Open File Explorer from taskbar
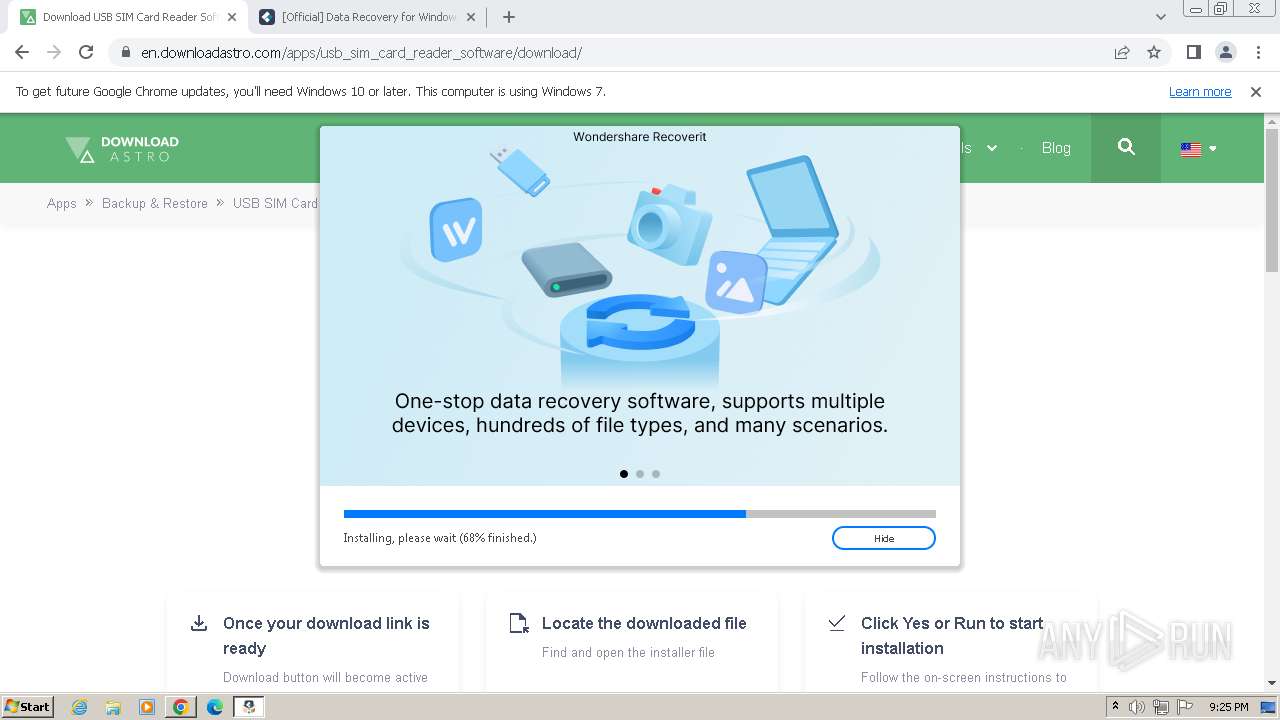Image resolution: width=1280 pixels, height=720 pixels. point(113,707)
